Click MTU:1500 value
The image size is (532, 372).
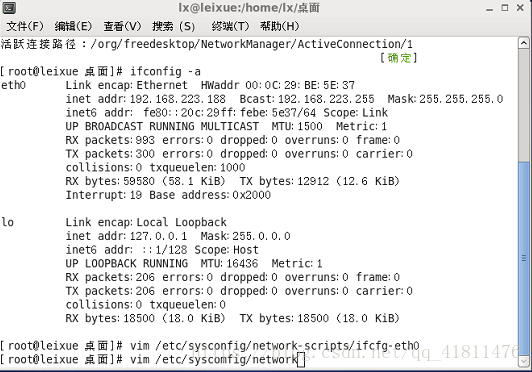(297, 126)
